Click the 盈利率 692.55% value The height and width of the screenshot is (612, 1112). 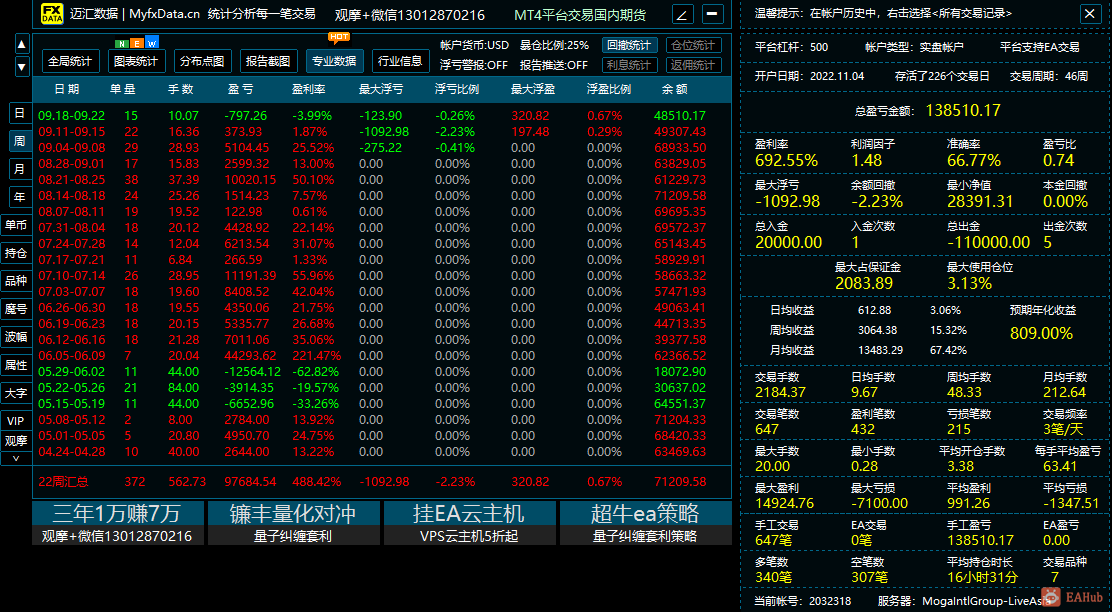(786, 161)
